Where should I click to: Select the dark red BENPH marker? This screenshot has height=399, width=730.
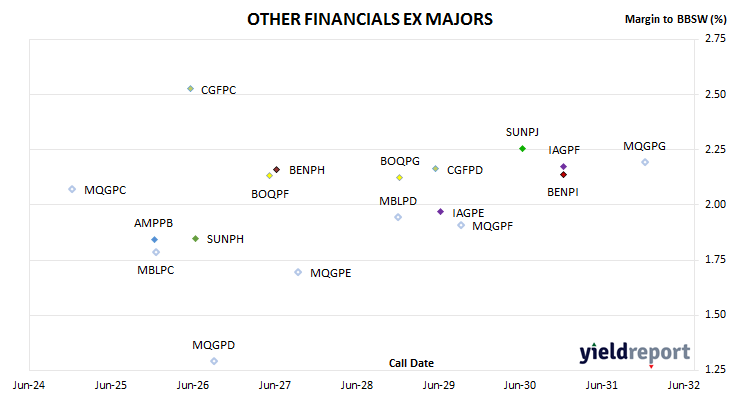[277, 170]
